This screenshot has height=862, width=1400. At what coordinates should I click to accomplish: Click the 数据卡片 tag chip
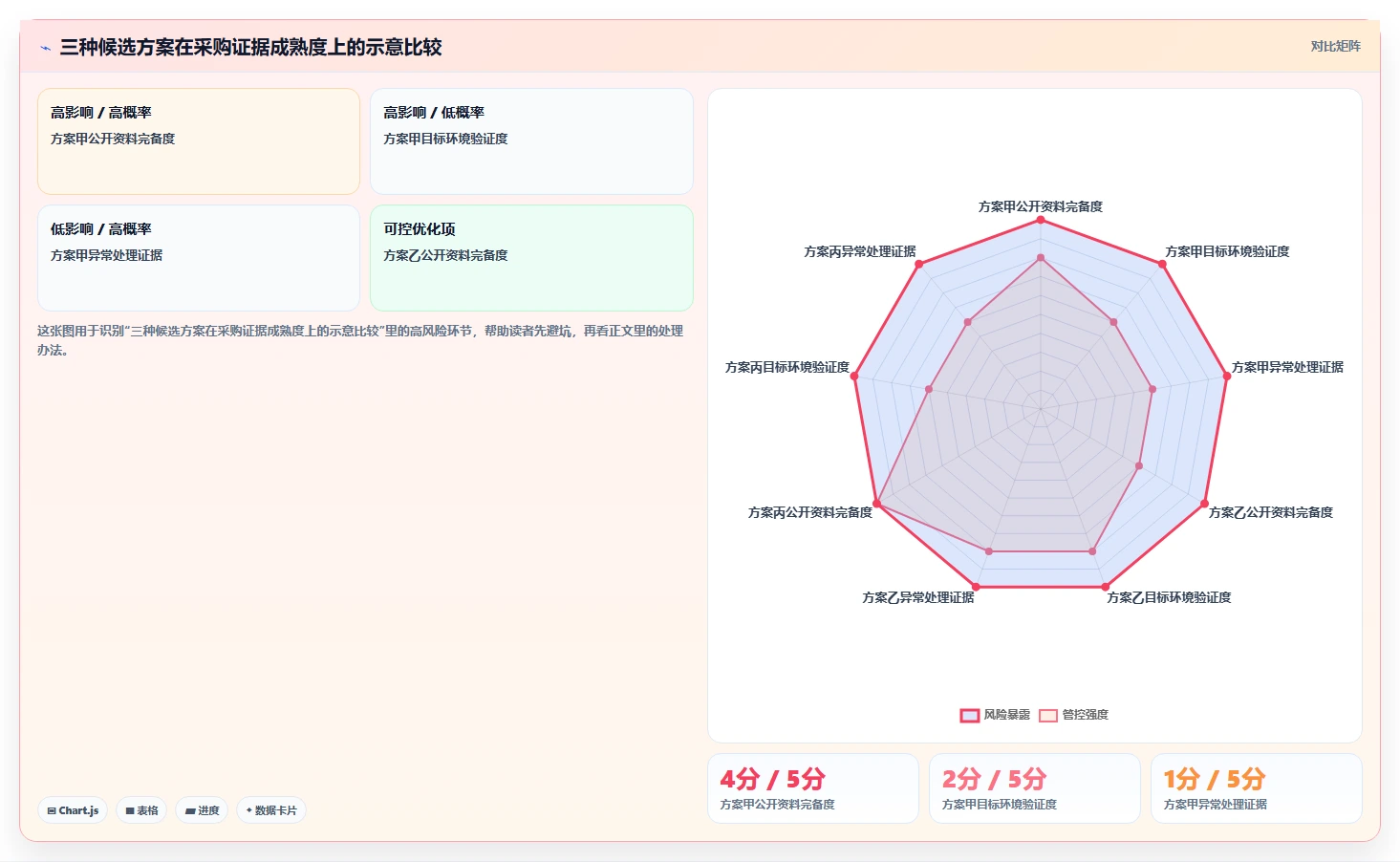coord(271,810)
